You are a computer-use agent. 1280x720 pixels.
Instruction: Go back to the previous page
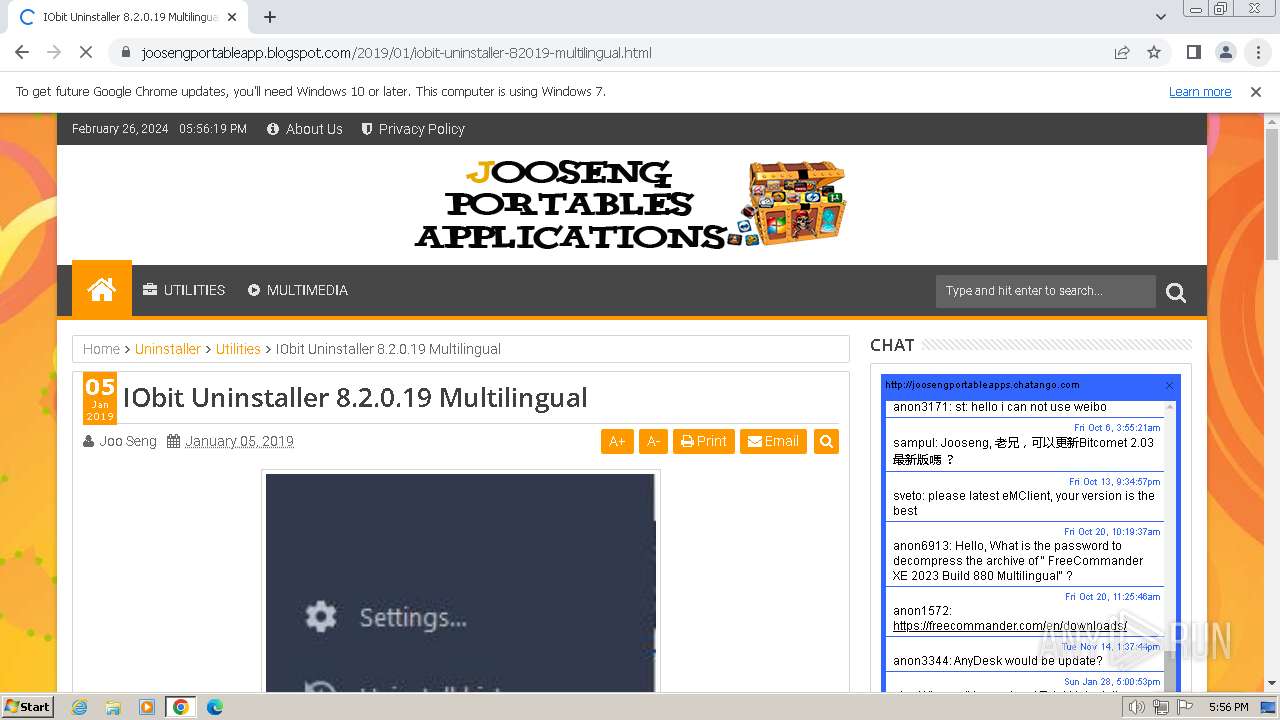[x=22, y=52]
